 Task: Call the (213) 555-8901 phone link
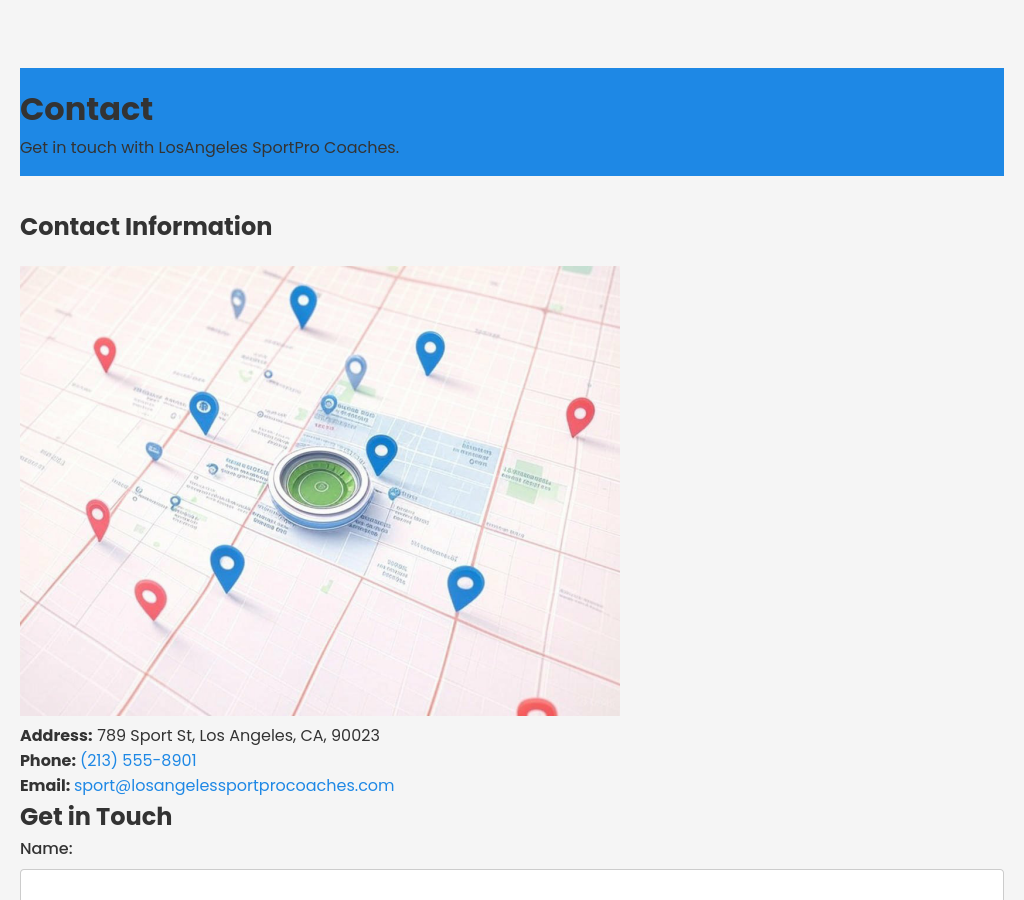138,761
